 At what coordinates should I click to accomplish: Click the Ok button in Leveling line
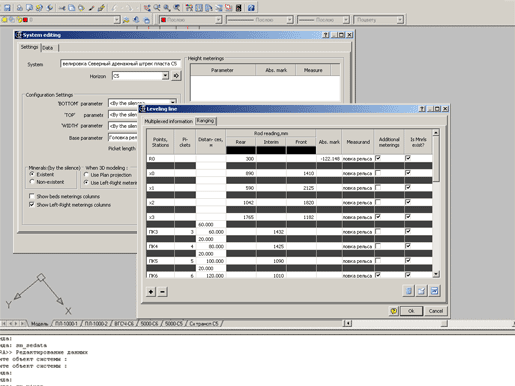(x=411, y=311)
